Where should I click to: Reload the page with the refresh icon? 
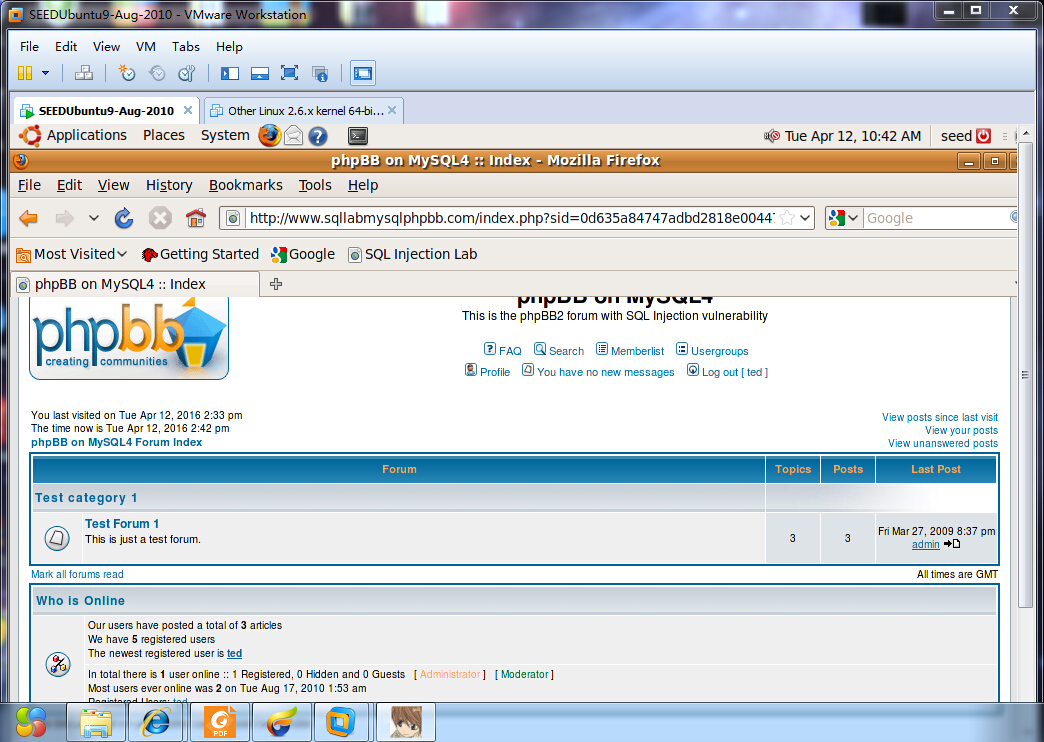(124, 218)
